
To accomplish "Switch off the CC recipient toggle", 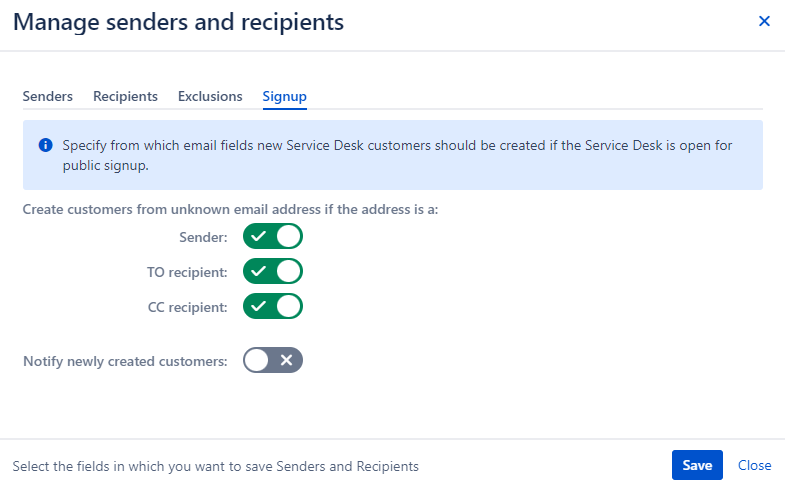I will pyautogui.click(x=273, y=306).
